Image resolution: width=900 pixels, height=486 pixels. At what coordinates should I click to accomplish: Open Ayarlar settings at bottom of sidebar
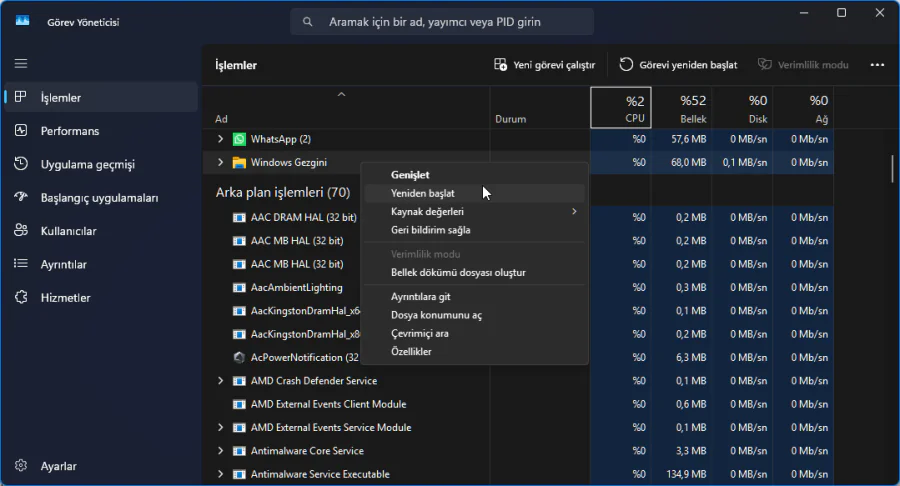101,466
